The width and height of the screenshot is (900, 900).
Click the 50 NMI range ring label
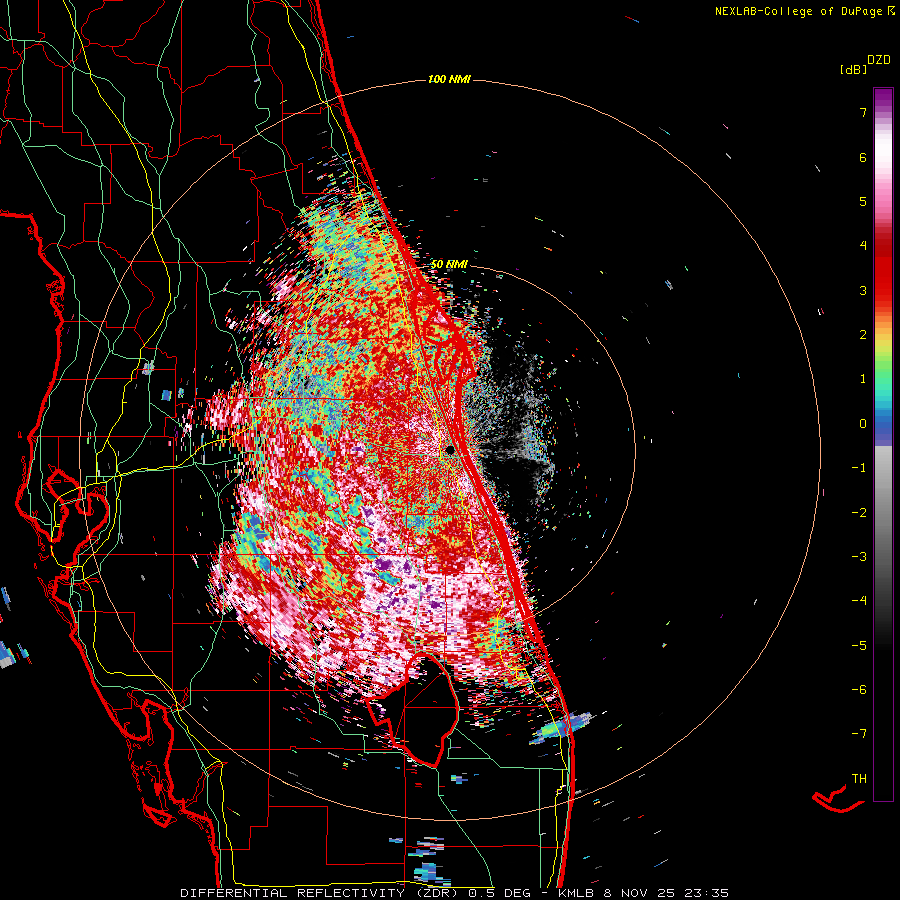point(449,264)
